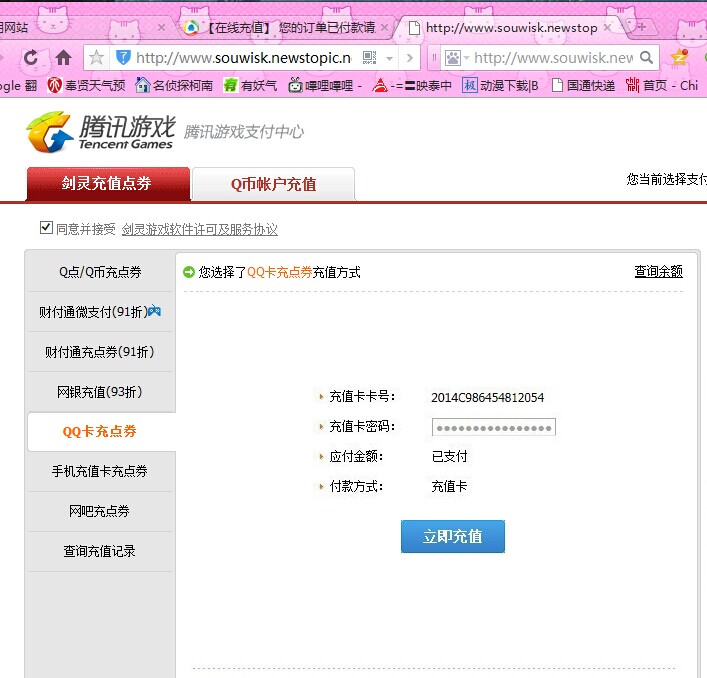Toggle the 同意并接受 agreement checkbox
This screenshot has width=707, height=678.
46,228
